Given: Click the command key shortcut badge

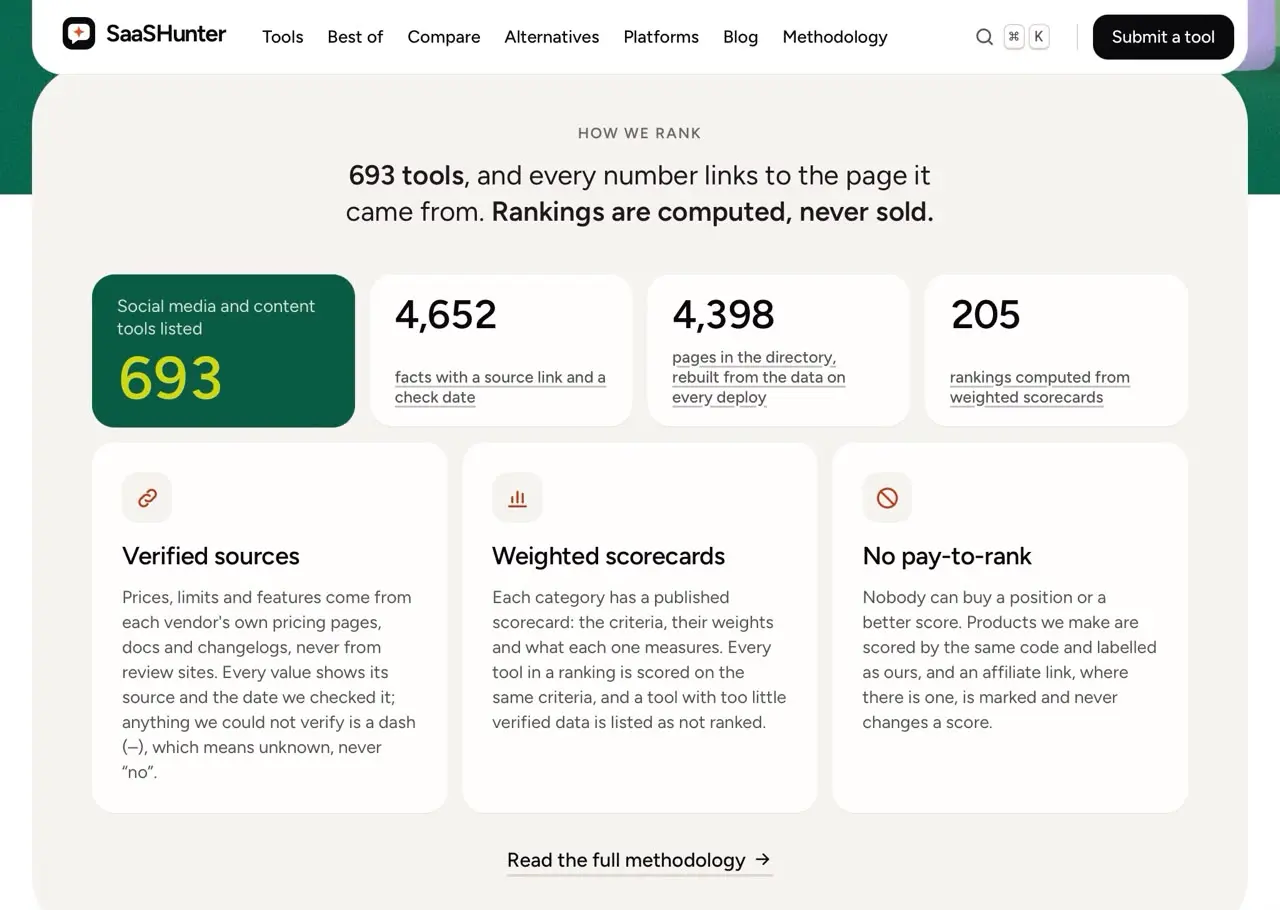Looking at the screenshot, I should pyautogui.click(x=1014, y=37).
